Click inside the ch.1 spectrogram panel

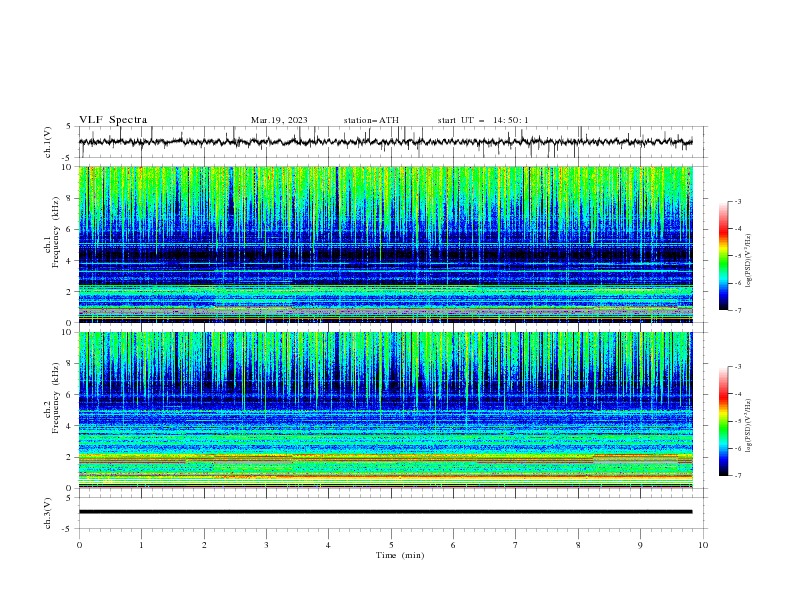(x=385, y=244)
